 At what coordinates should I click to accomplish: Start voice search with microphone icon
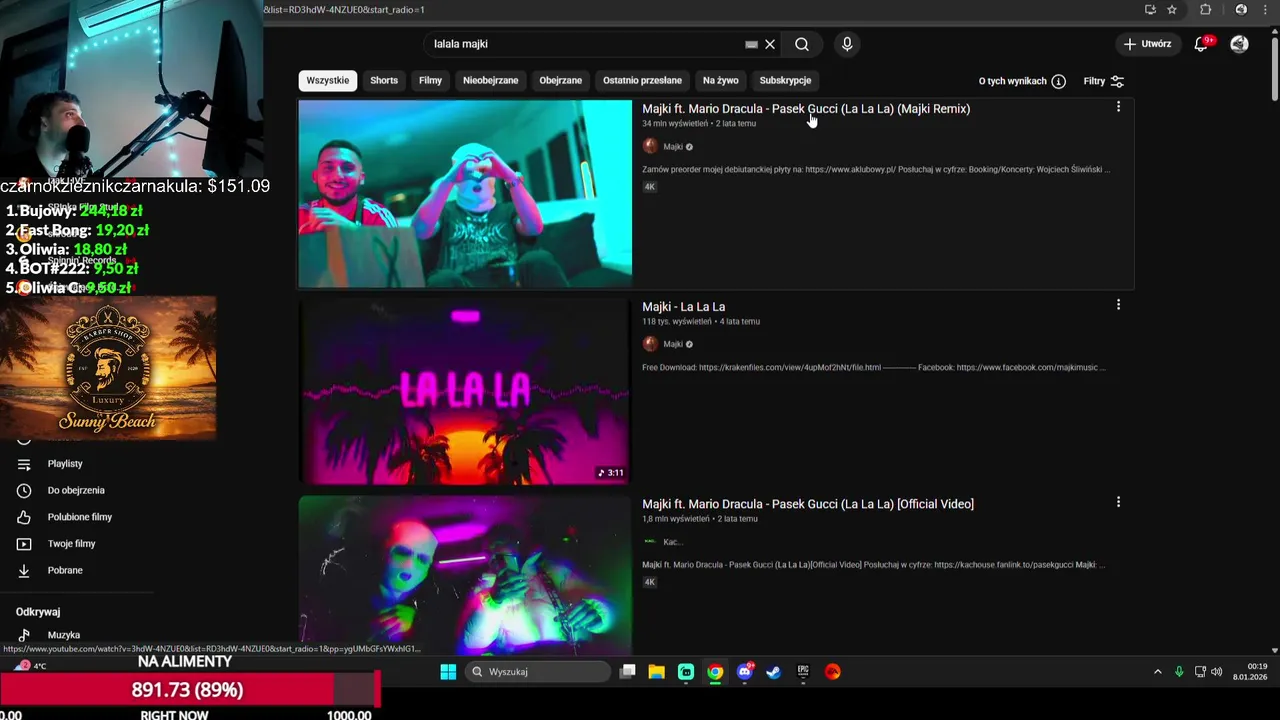click(x=847, y=44)
